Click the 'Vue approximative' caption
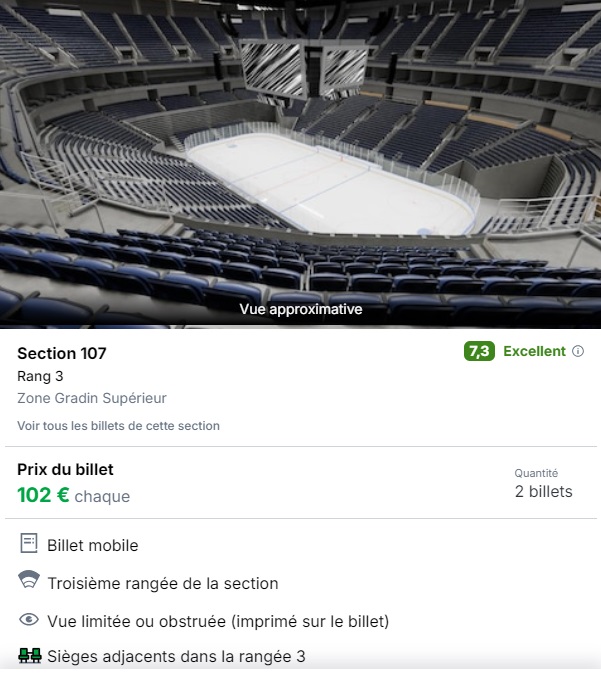This screenshot has height=679, width=601. click(x=301, y=309)
